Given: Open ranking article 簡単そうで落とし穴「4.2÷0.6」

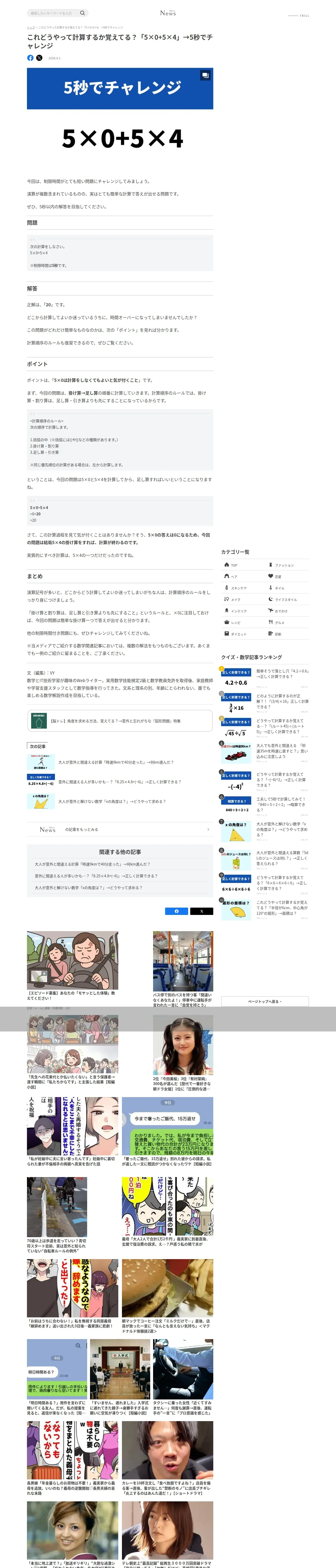Looking at the screenshot, I should [282, 673].
